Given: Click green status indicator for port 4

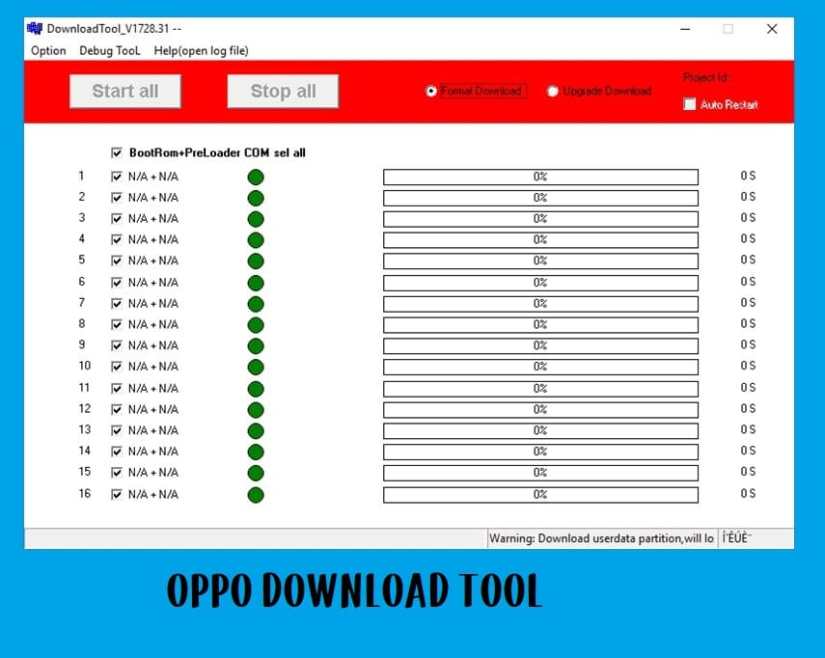Looking at the screenshot, I should pyautogui.click(x=256, y=240).
